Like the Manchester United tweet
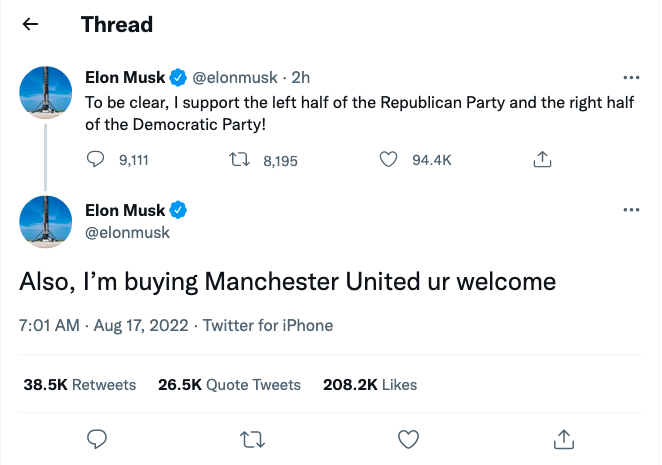This screenshot has width=662, height=465. [x=408, y=438]
